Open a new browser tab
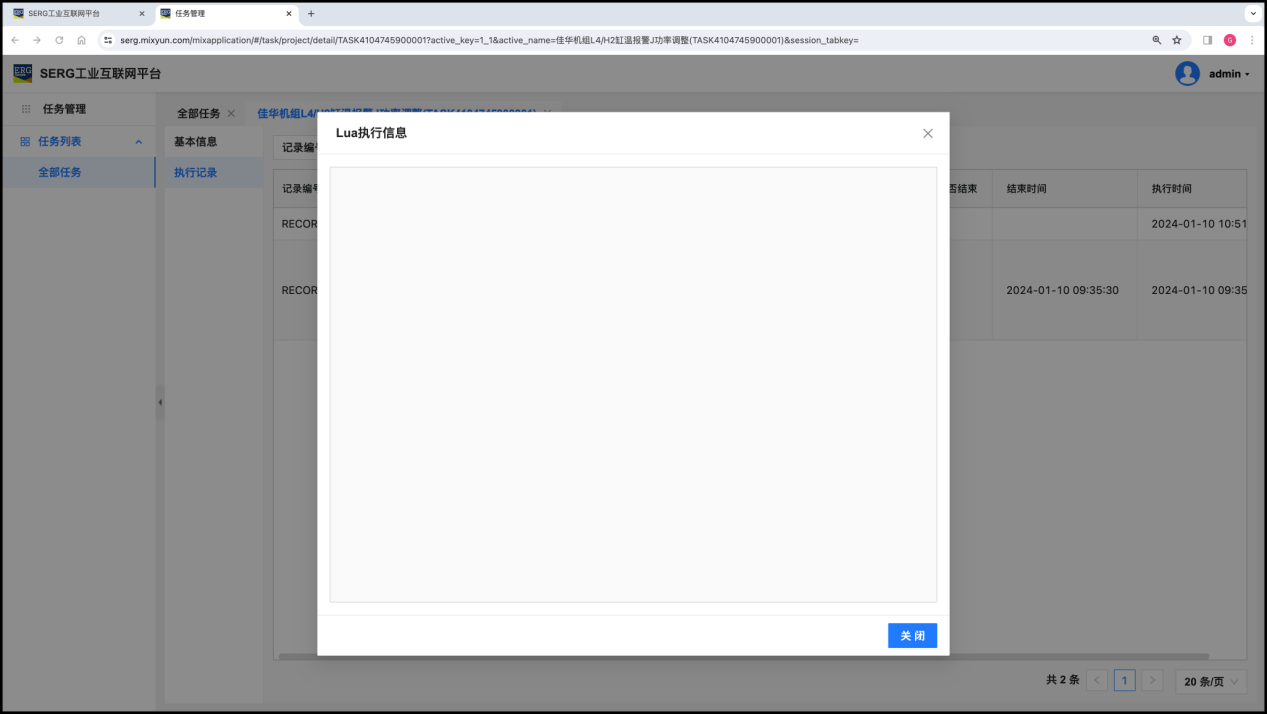Image resolution: width=1267 pixels, height=714 pixels. [x=311, y=14]
